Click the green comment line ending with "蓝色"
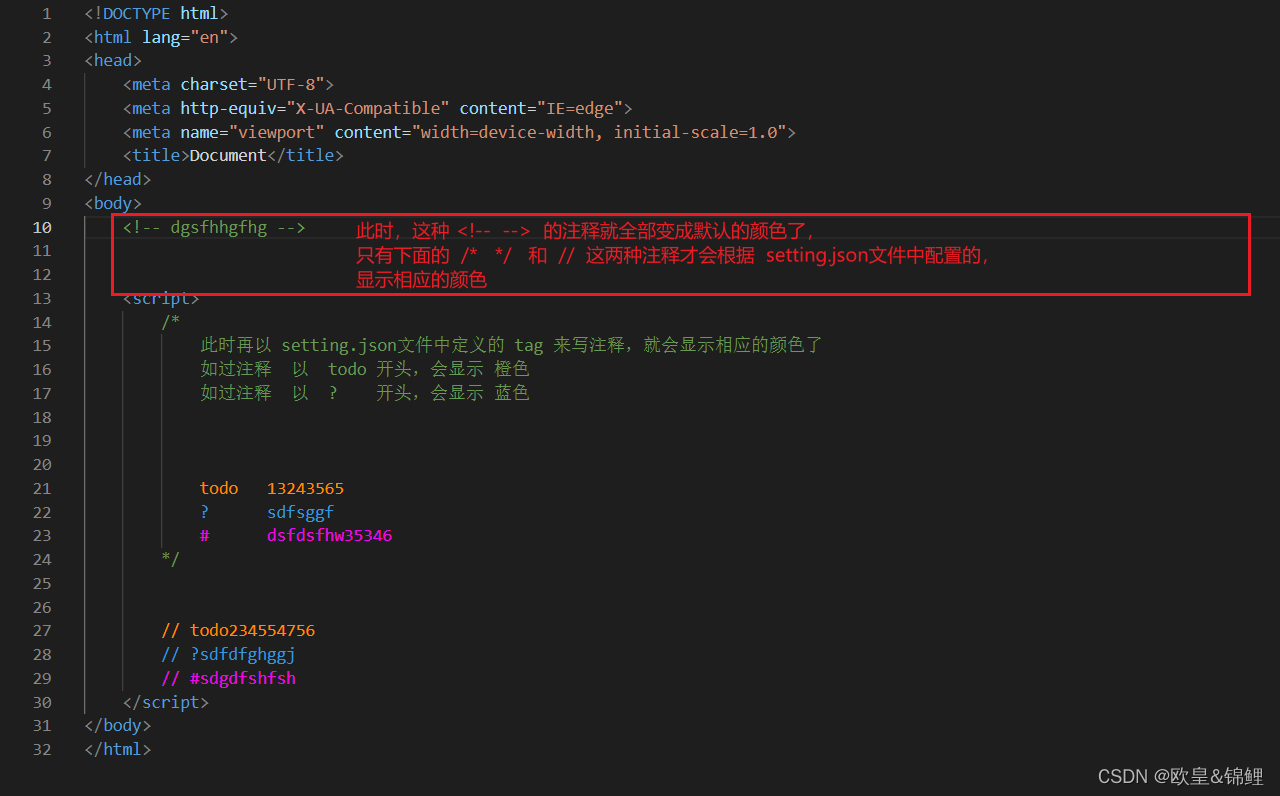This screenshot has height=796, width=1280. tap(365, 393)
